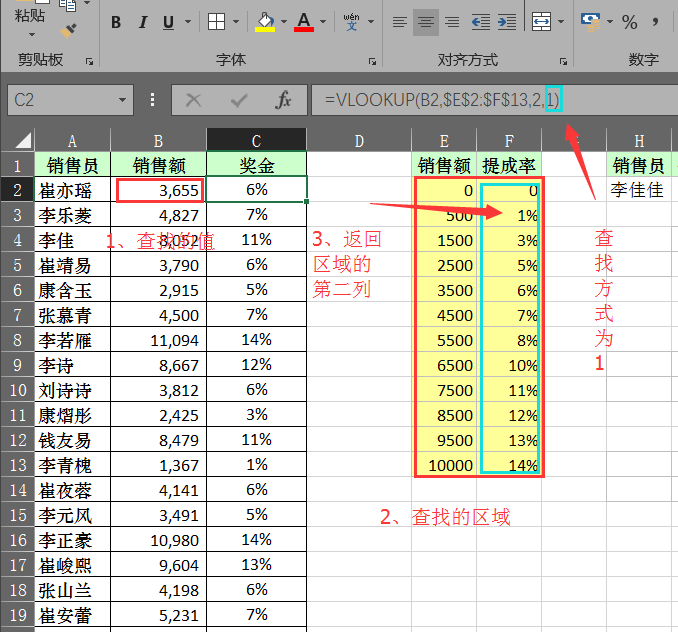Apply red font color

click(x=304, y=22)
